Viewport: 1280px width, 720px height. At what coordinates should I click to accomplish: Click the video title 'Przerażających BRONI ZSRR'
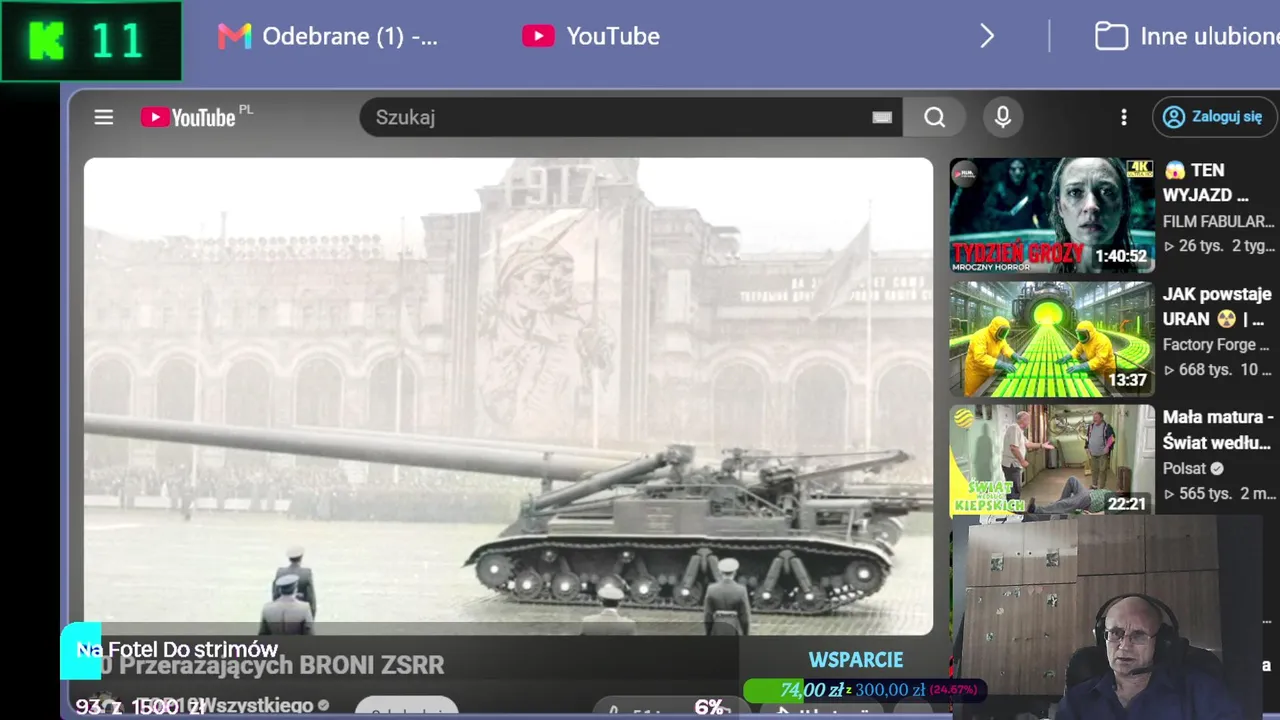[282, 665]
